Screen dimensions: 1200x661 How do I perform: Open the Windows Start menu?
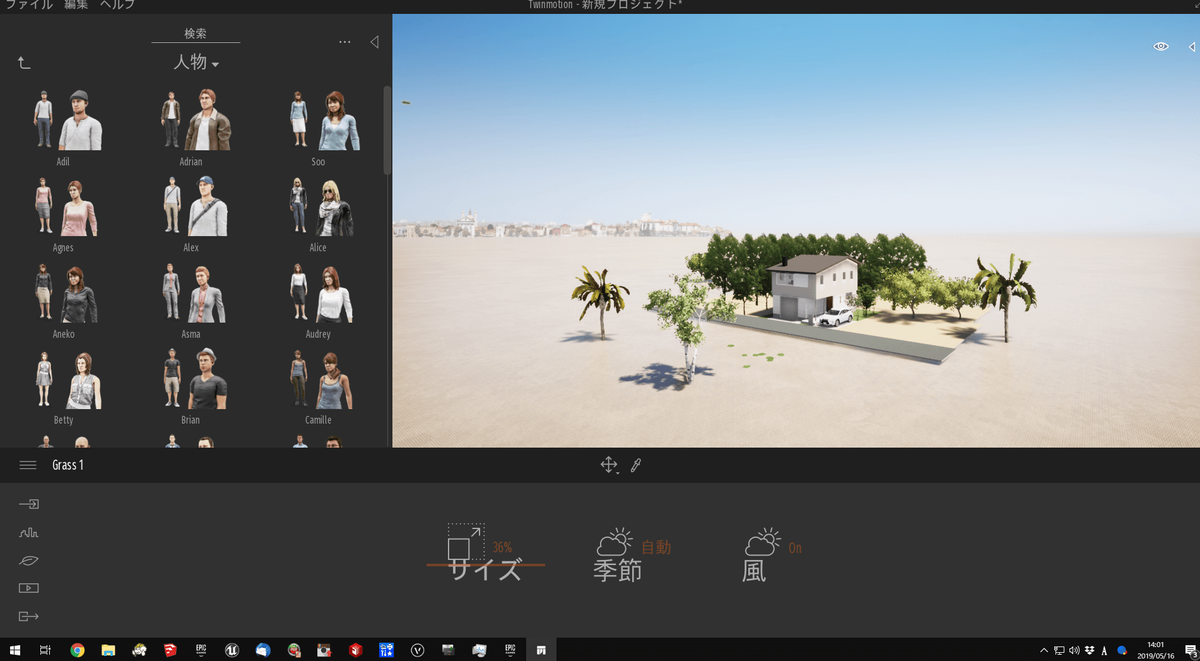[x=15, y=650]
